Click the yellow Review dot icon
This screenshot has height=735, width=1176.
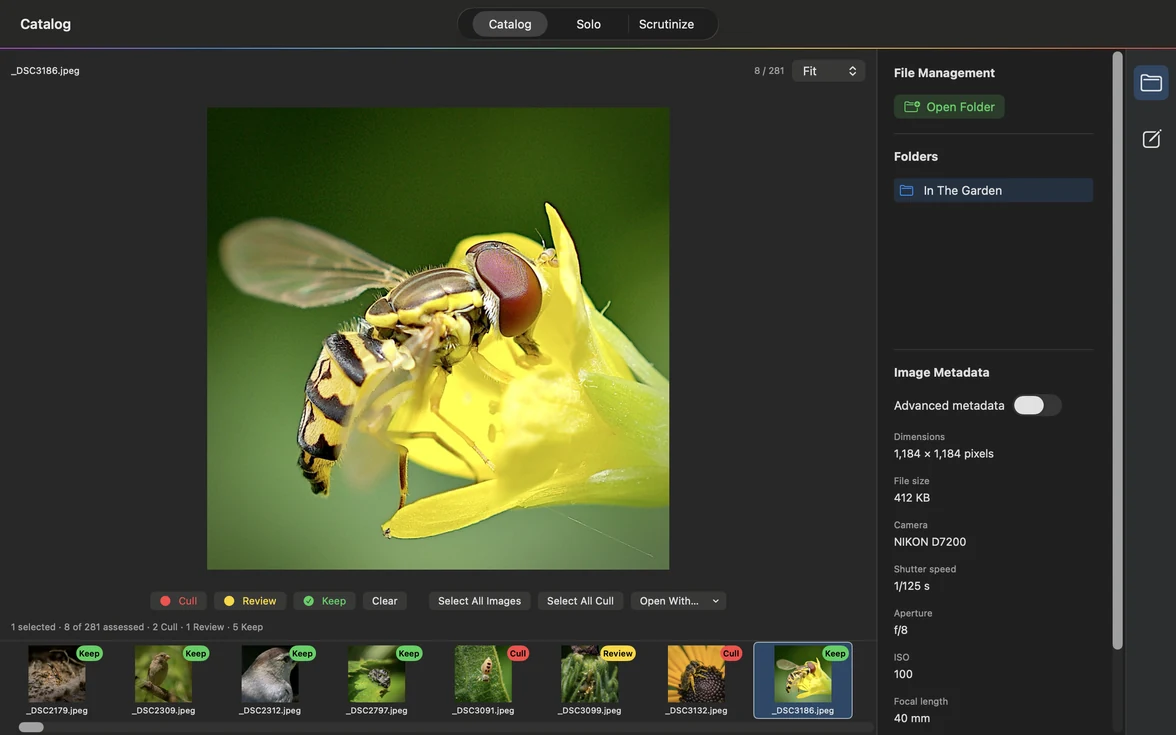click(x=229, y=601)
